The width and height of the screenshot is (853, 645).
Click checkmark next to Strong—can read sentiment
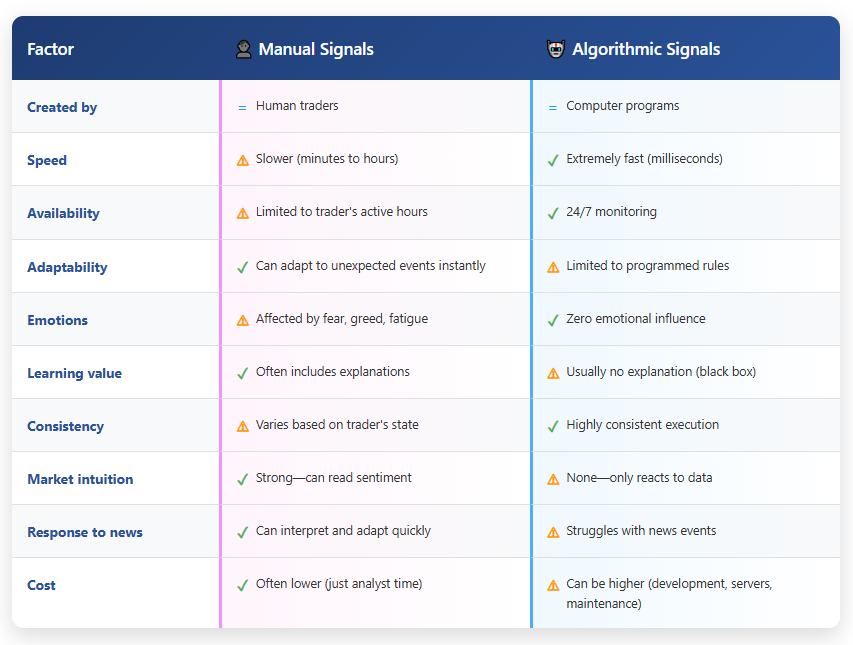[243, 479]
